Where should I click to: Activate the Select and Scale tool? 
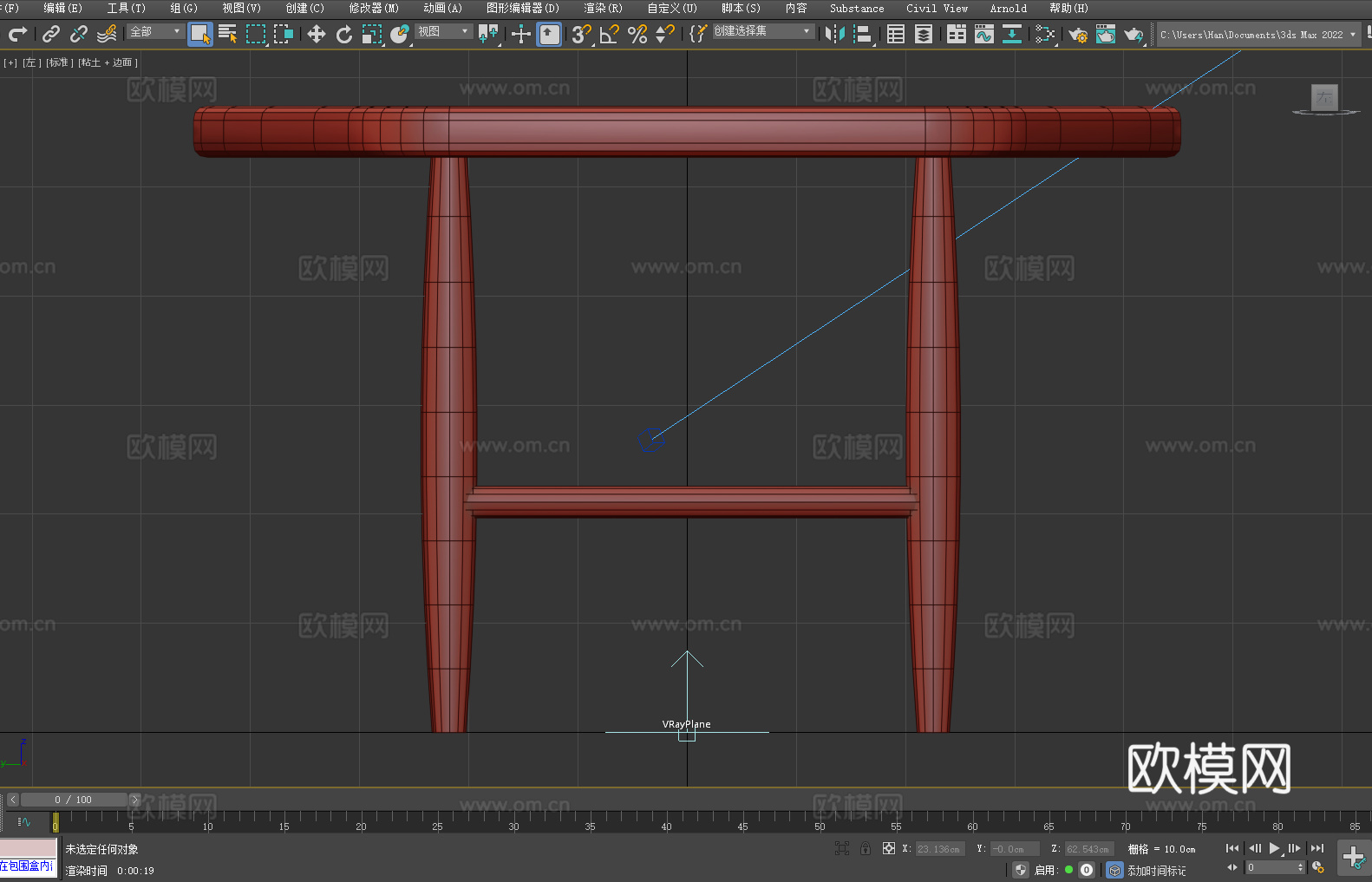pyautogui.click(x=372, y=34)
